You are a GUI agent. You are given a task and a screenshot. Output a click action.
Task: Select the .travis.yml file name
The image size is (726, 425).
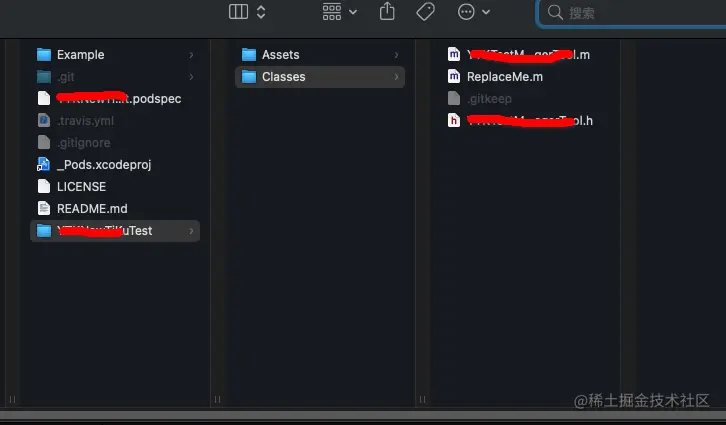pyautogui.click(x=85, y=121)
